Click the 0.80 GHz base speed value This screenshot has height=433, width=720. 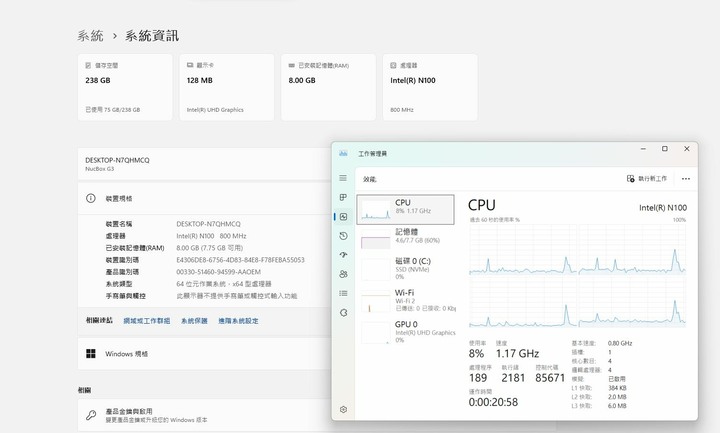tap(620, 343)
